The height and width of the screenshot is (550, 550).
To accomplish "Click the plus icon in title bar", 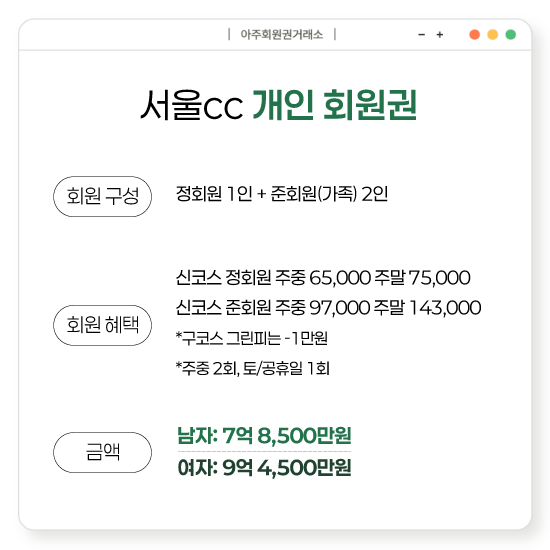I will 440,35.
